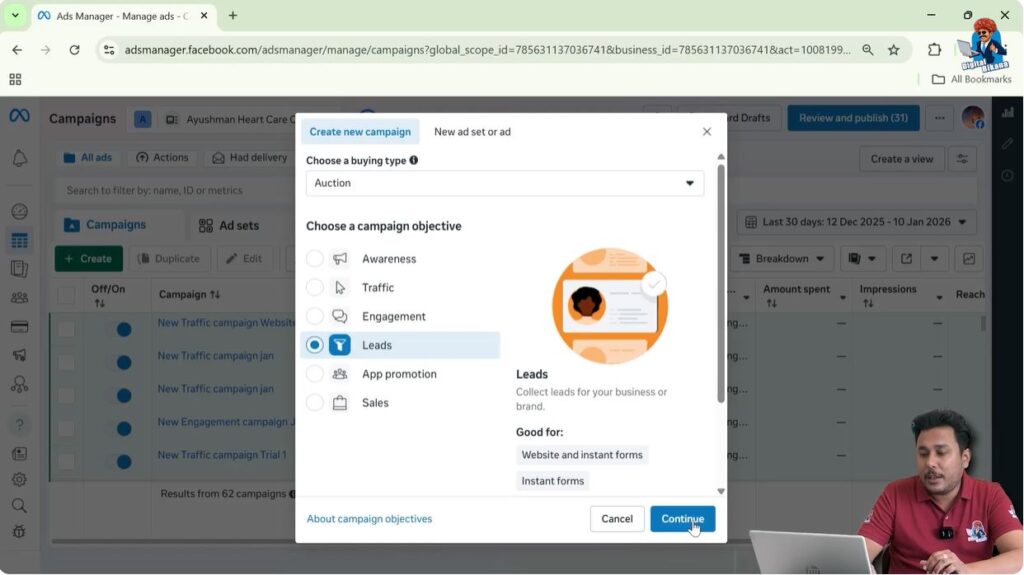The width and height of the screenshot is (1024, 575).
Task: Open the Auction buying type dropdown
Action: click(x=505, y=183)
